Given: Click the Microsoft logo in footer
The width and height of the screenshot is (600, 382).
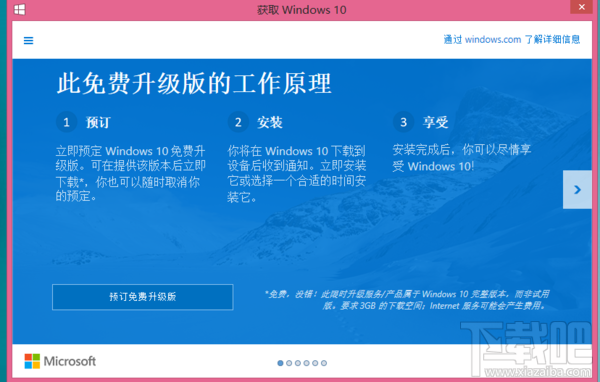Looking at the screenshot, I should tap(60, 361).
